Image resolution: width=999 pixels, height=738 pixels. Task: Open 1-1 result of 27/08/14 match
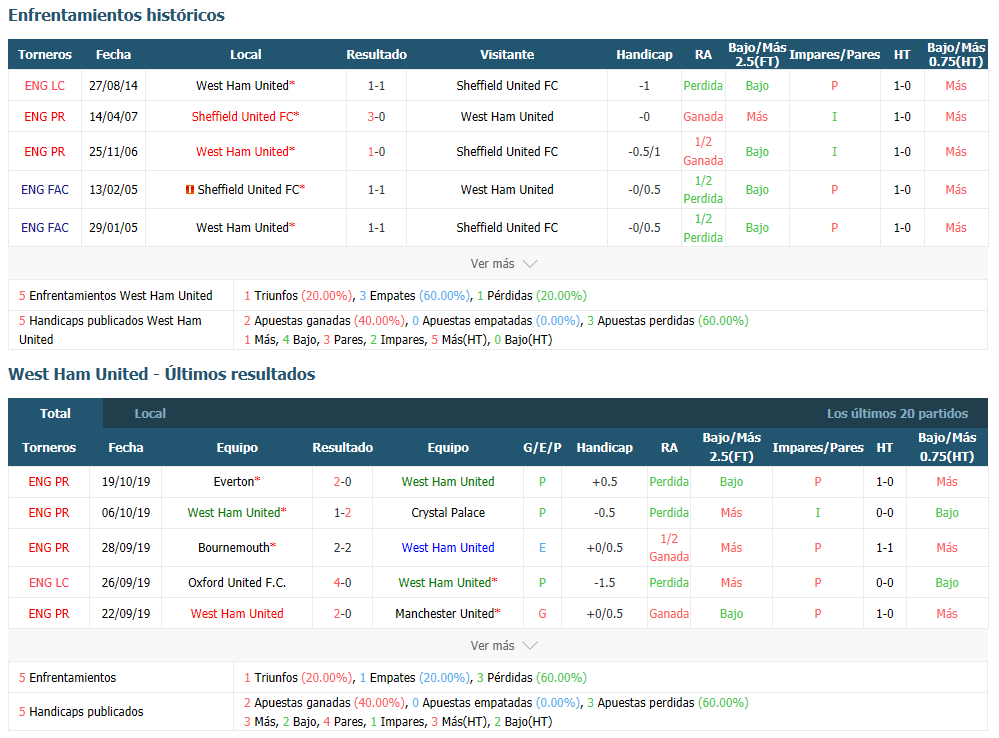pyautogui.click(x=377, y=85)
